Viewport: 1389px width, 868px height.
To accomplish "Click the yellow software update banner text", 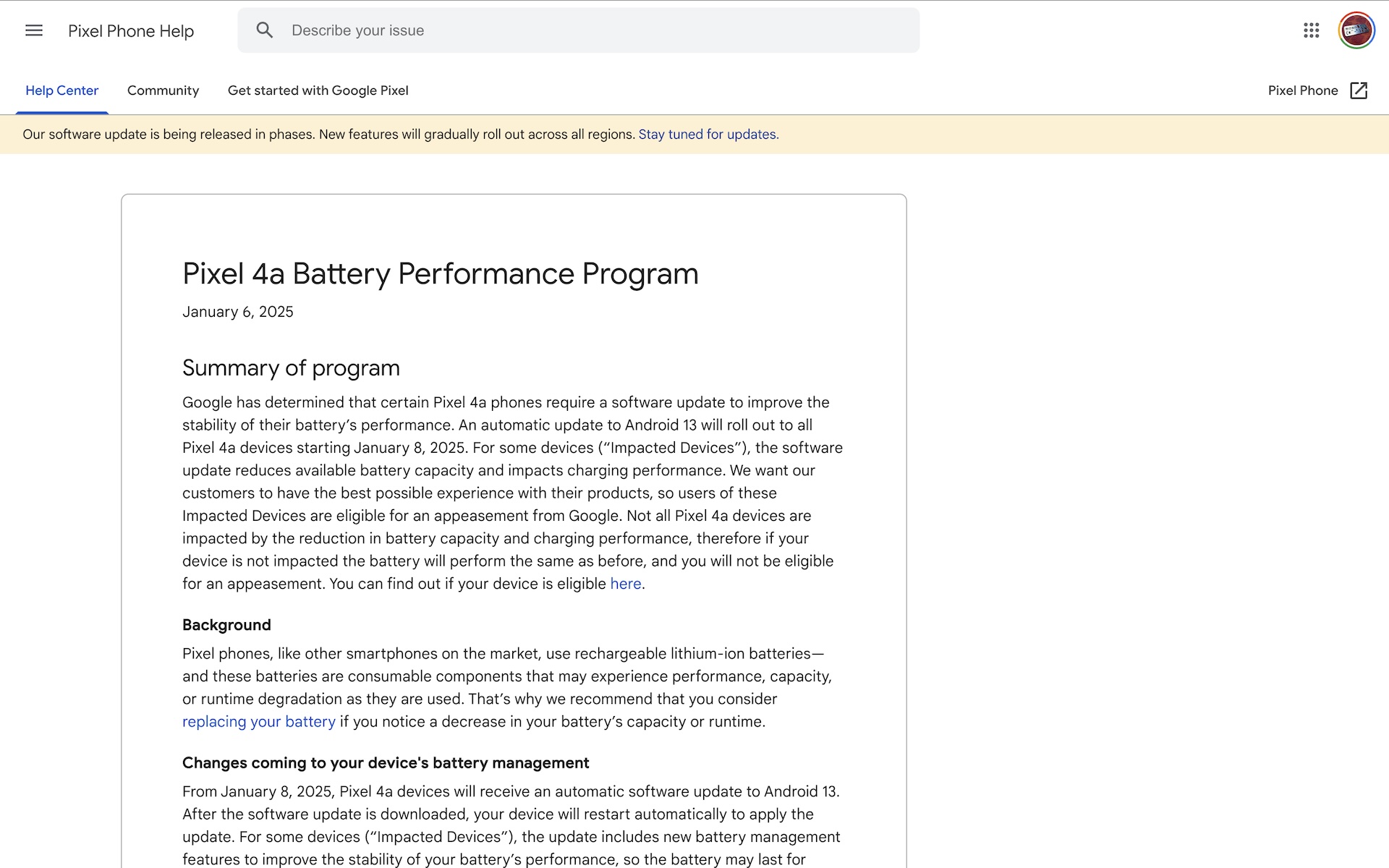I will pos(329,135).
